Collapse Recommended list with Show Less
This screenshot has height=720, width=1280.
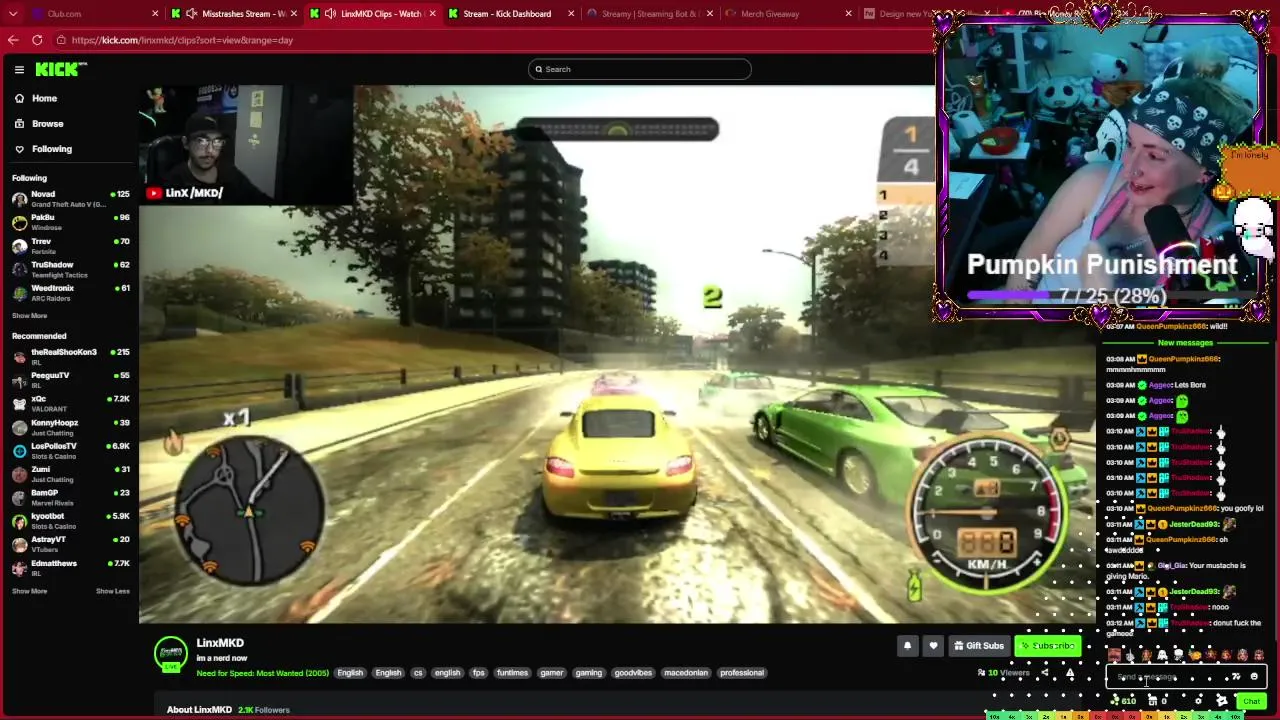click(113, 591)
